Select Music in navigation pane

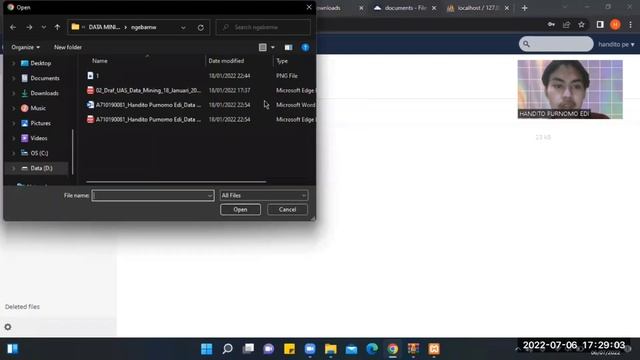coord(38,108)
